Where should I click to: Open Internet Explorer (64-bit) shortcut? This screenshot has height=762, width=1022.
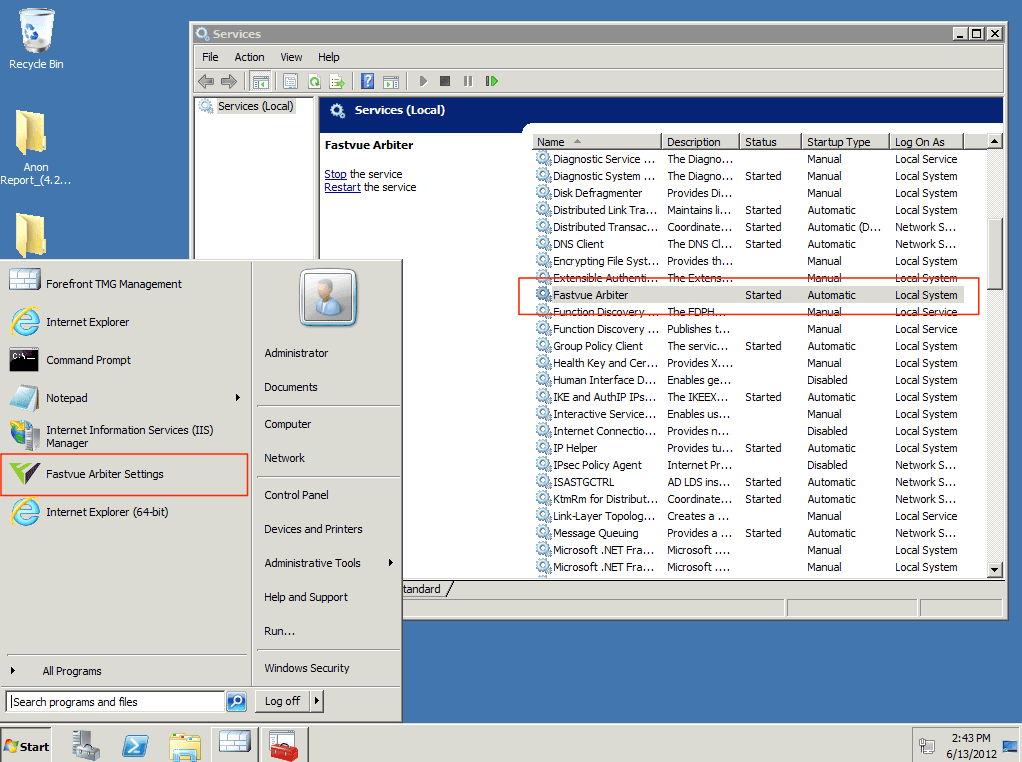[x=125, y=512]
